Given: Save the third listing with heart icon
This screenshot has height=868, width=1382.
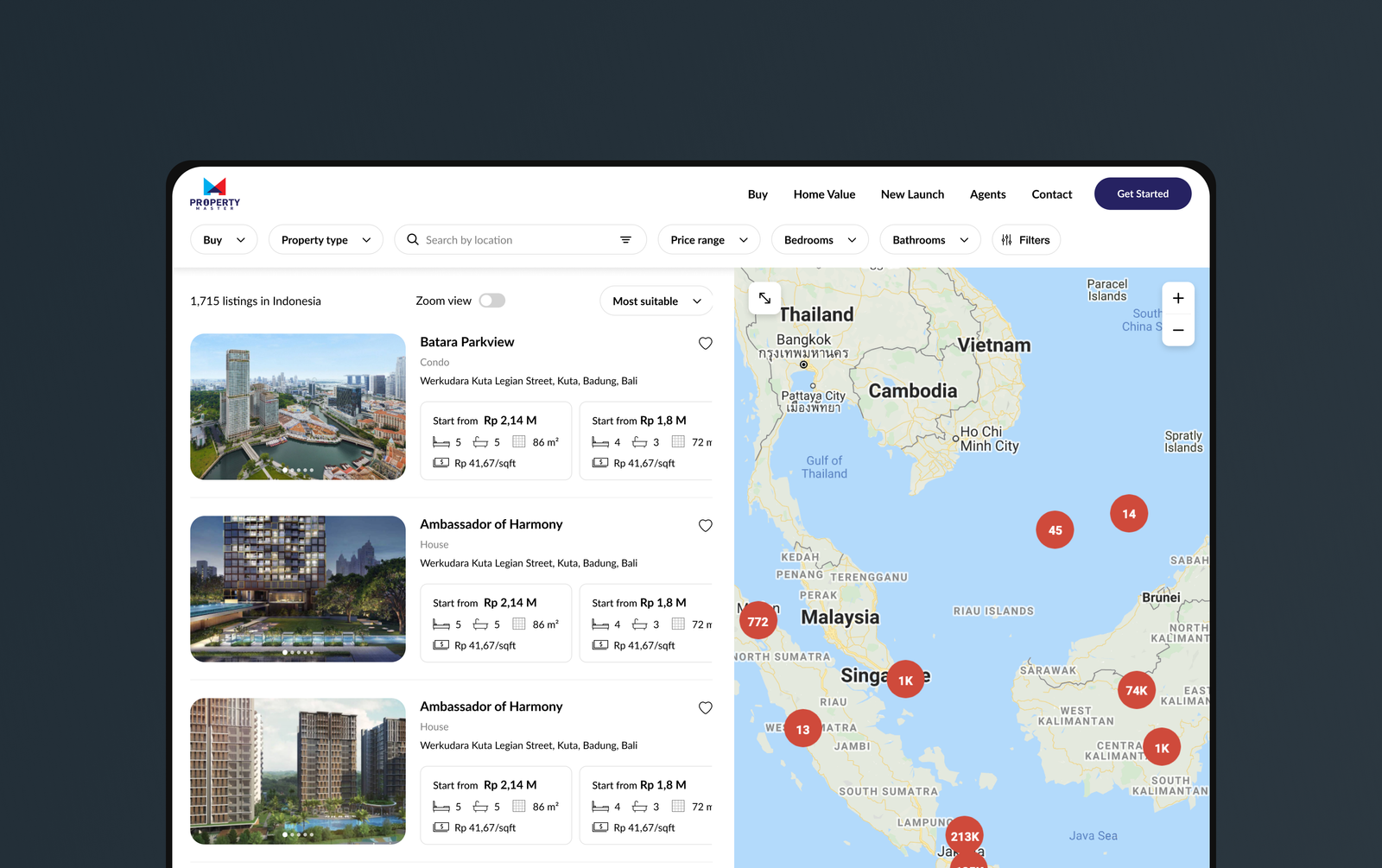Looking at the screenshot, I should click(x=705, y=707).
